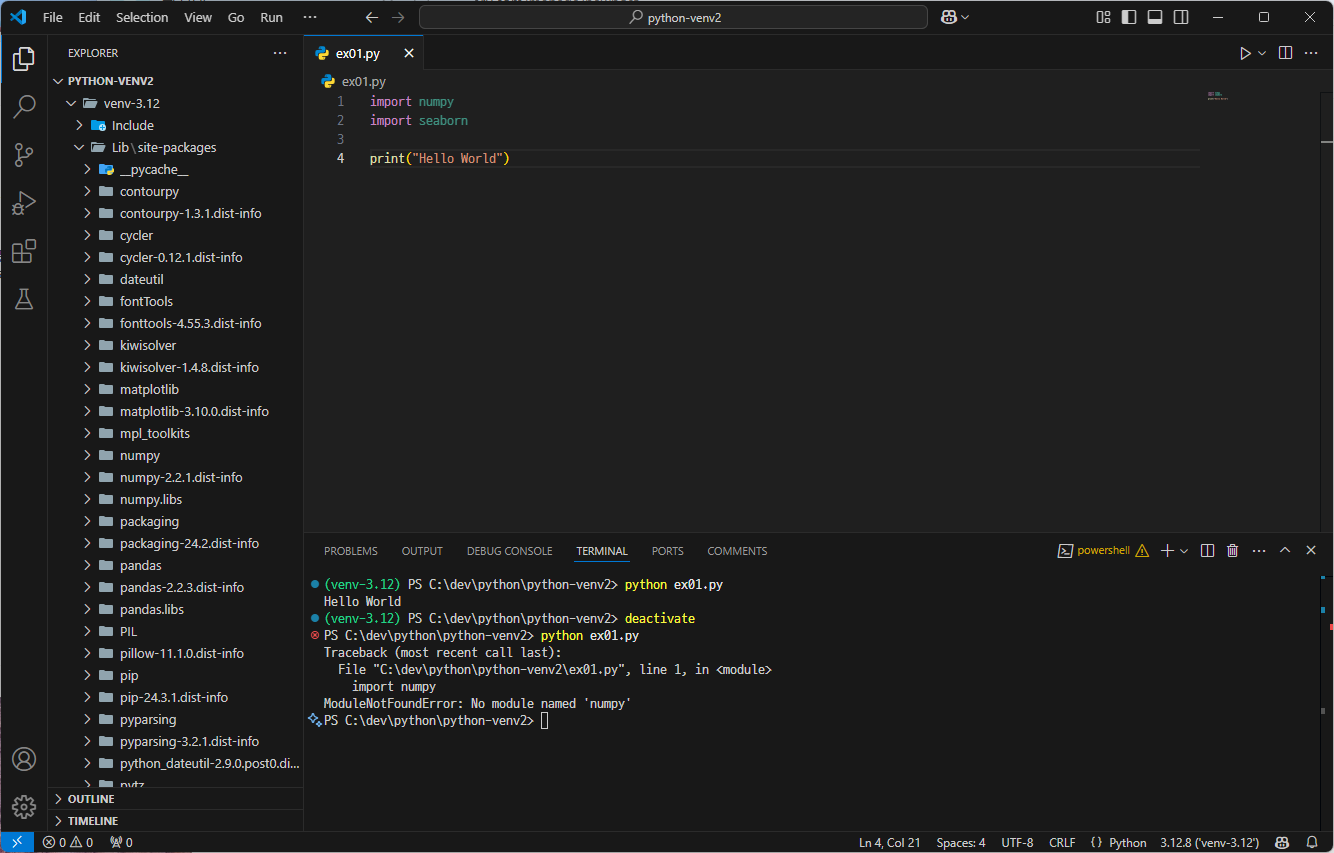Viewport: 1334px width, 853px height.
Task: Click the Split Terminal icon
Action: tap(1207, 551)
